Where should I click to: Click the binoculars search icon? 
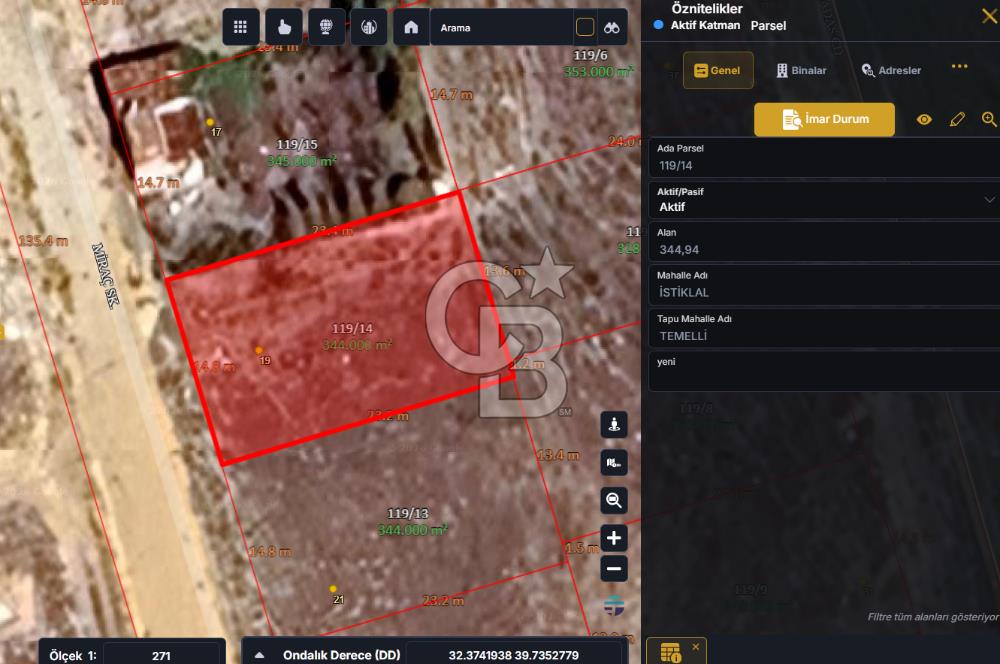pyautogui.click(x=612, y=27)
